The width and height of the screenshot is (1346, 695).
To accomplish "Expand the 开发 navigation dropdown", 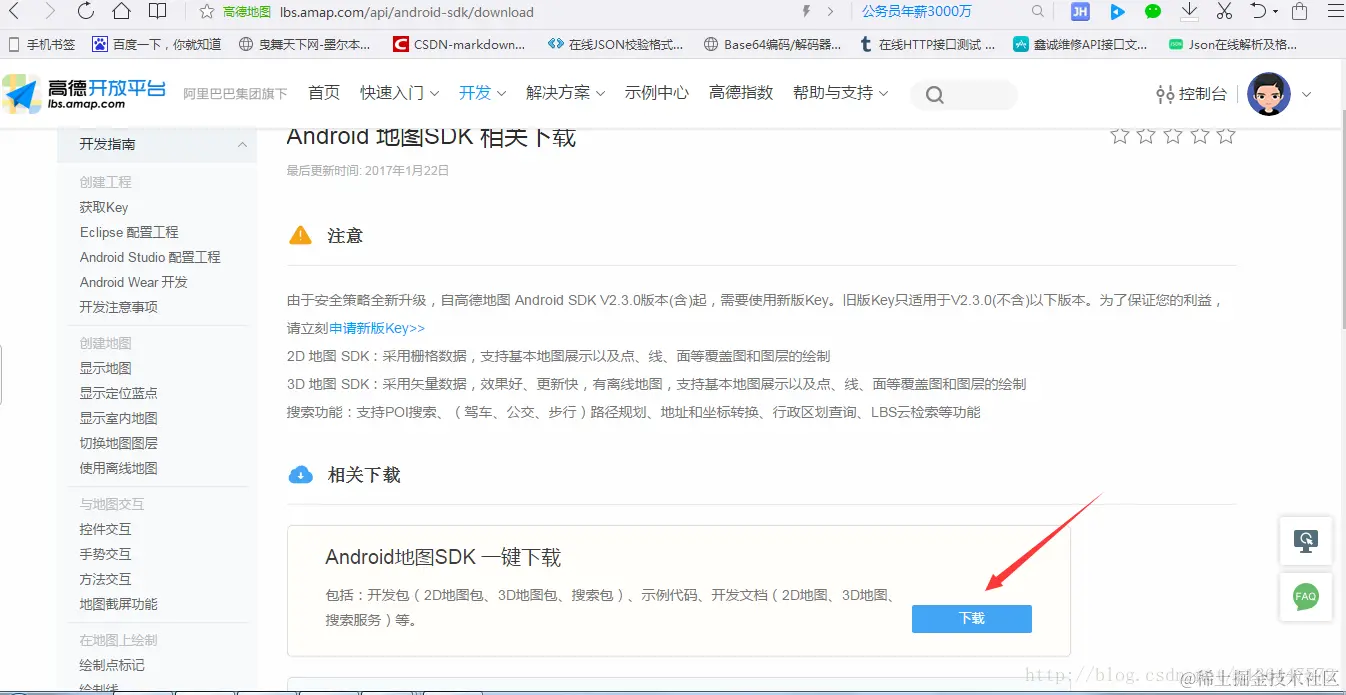I will point(476,92).
